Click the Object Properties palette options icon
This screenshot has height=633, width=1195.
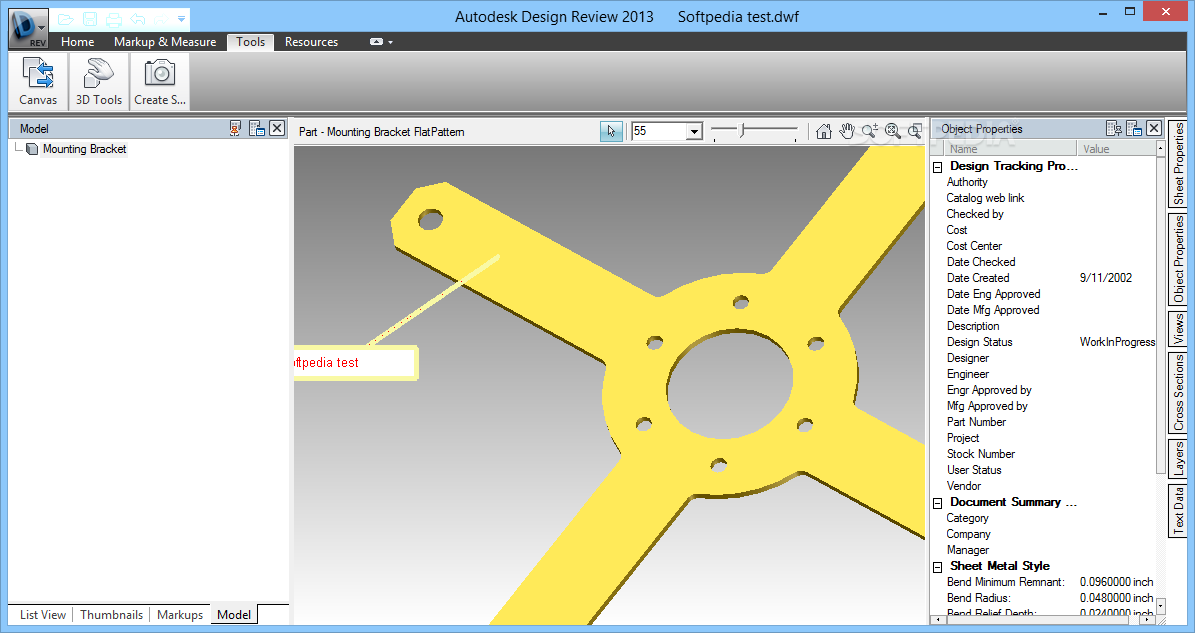[x=1134, y=129]
